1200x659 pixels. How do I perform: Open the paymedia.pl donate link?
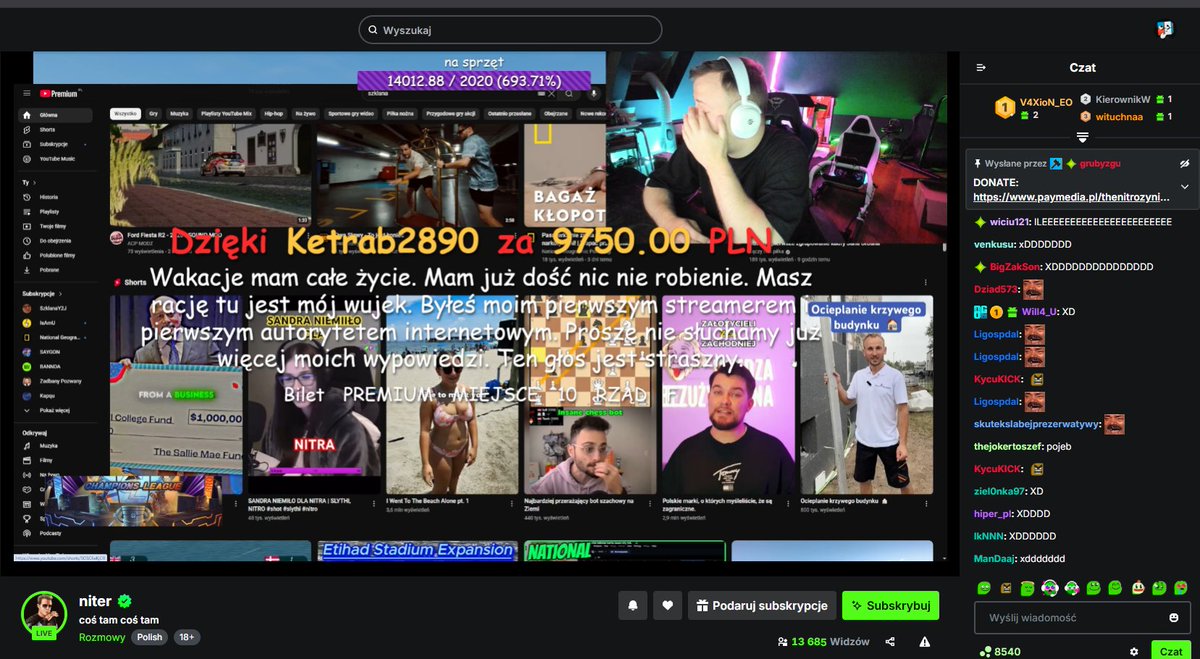(x=1069, y=197)
